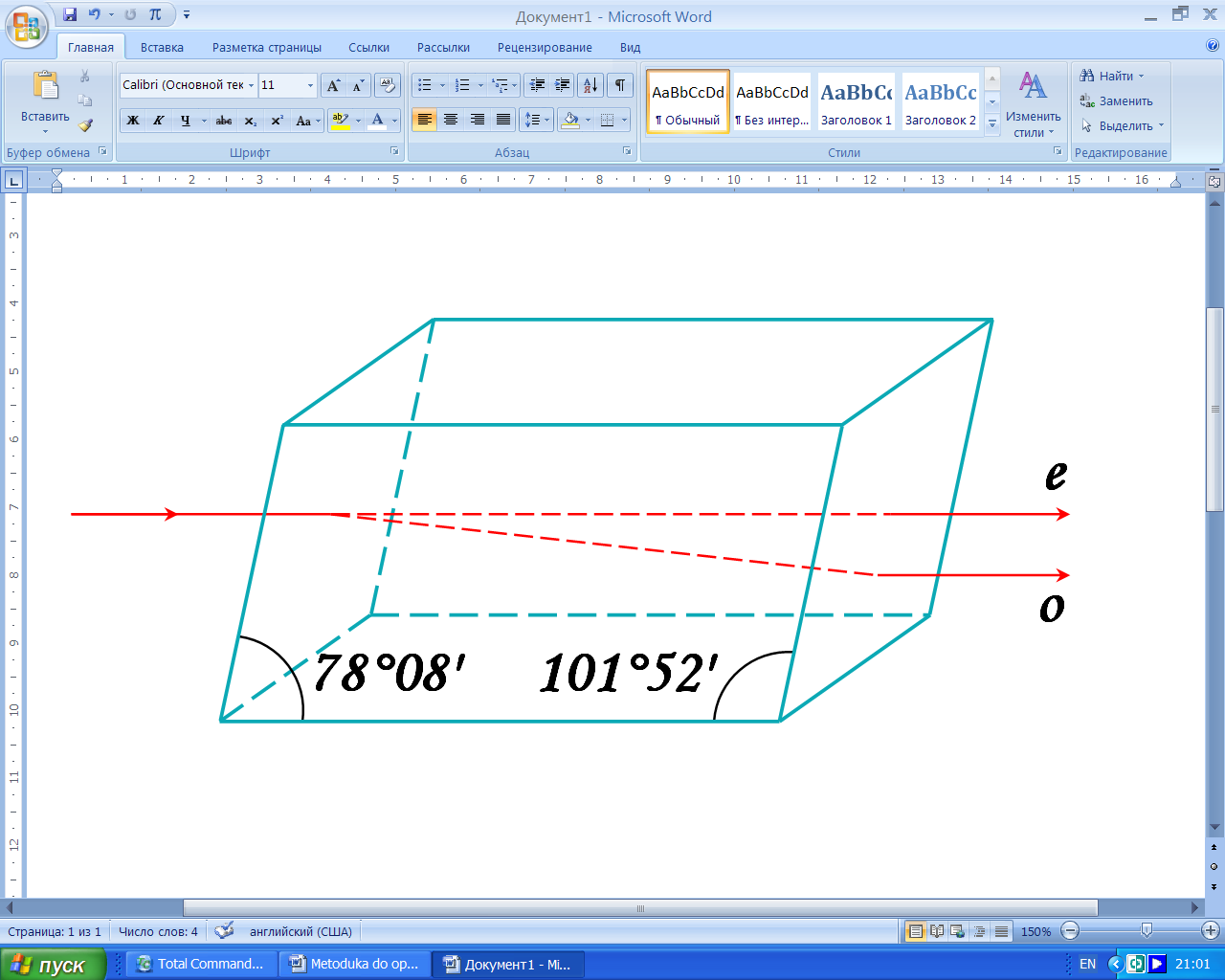Justify text alignment
Viewport: 1225px width, 980px height.
[503, 120]
